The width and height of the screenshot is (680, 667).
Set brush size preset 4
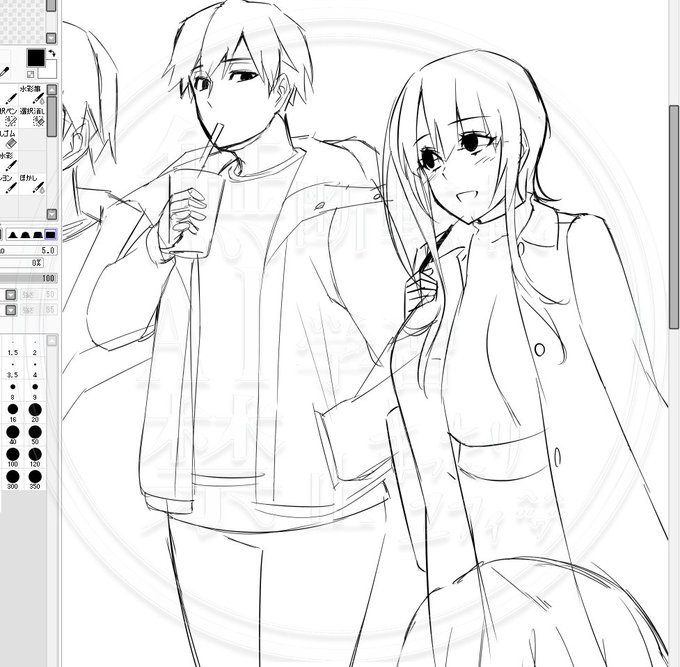click(35, 369)
